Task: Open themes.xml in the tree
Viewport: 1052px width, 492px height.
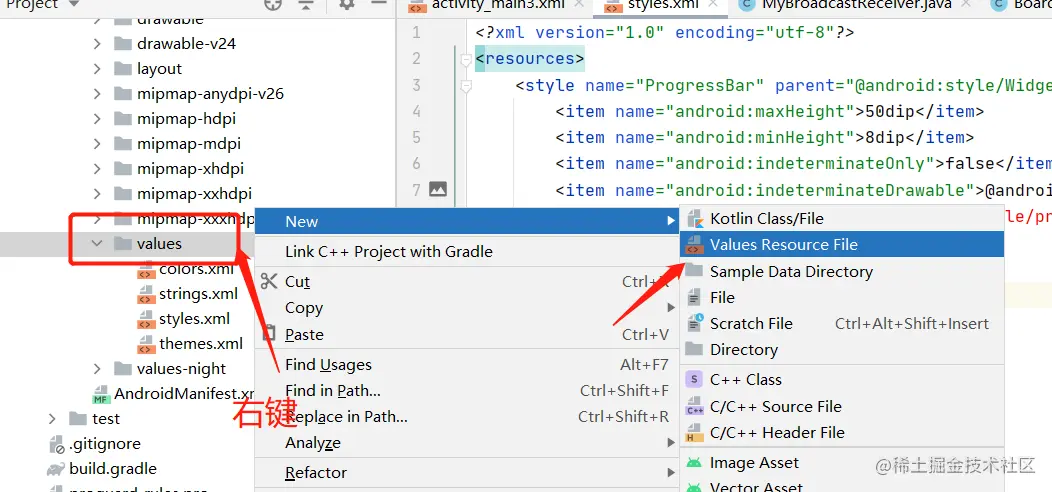Action: coord(201,344)
